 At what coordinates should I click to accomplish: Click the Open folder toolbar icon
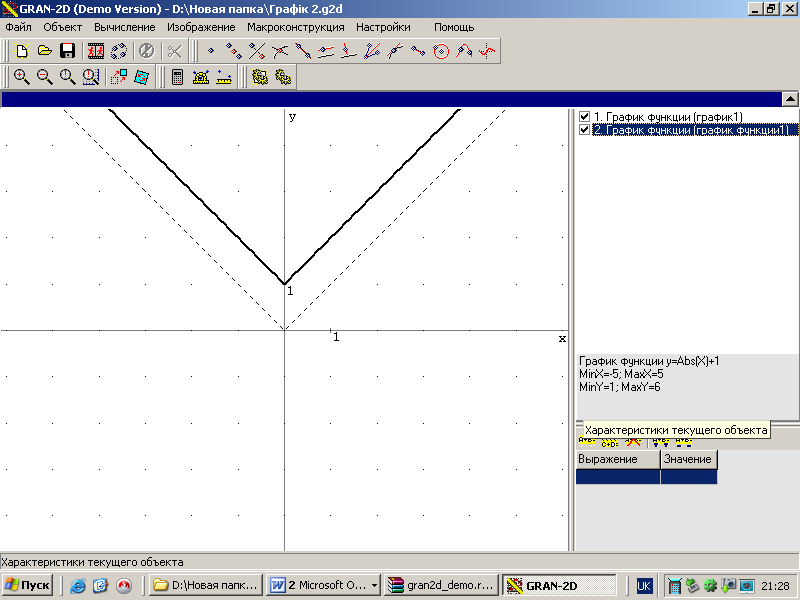45,51
